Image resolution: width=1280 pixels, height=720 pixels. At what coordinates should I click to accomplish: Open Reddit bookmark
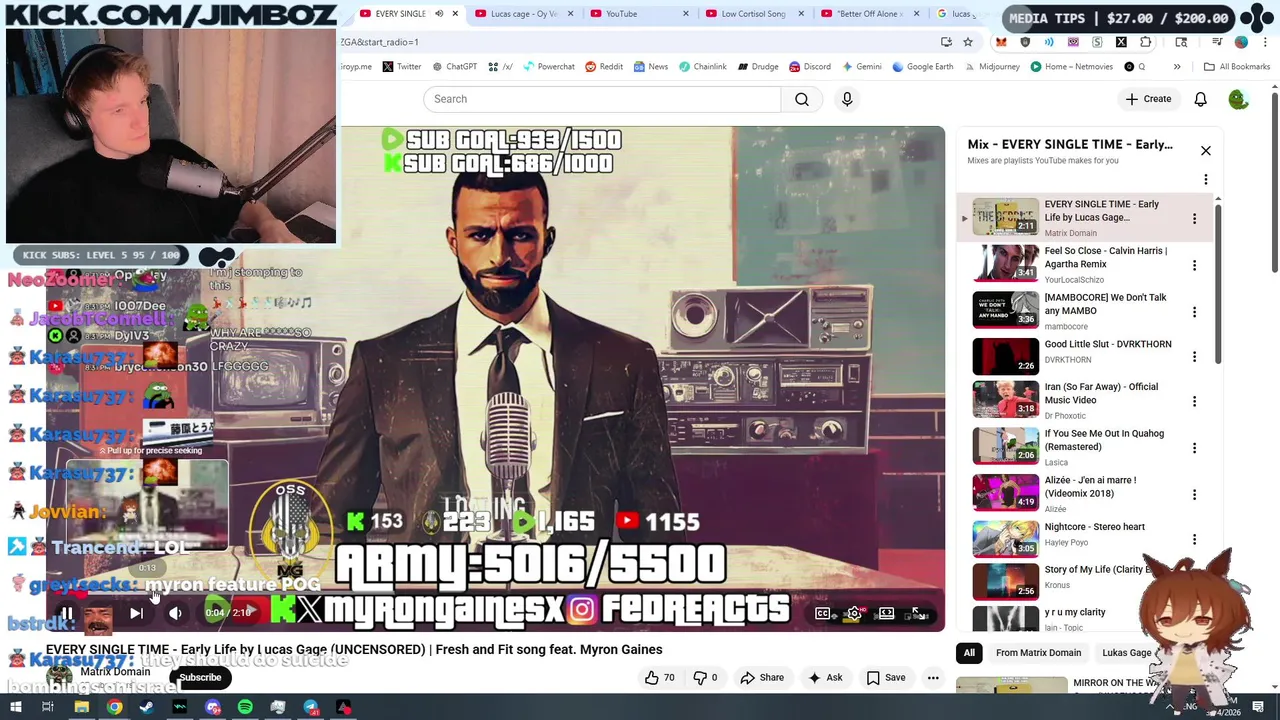point(604,67)
